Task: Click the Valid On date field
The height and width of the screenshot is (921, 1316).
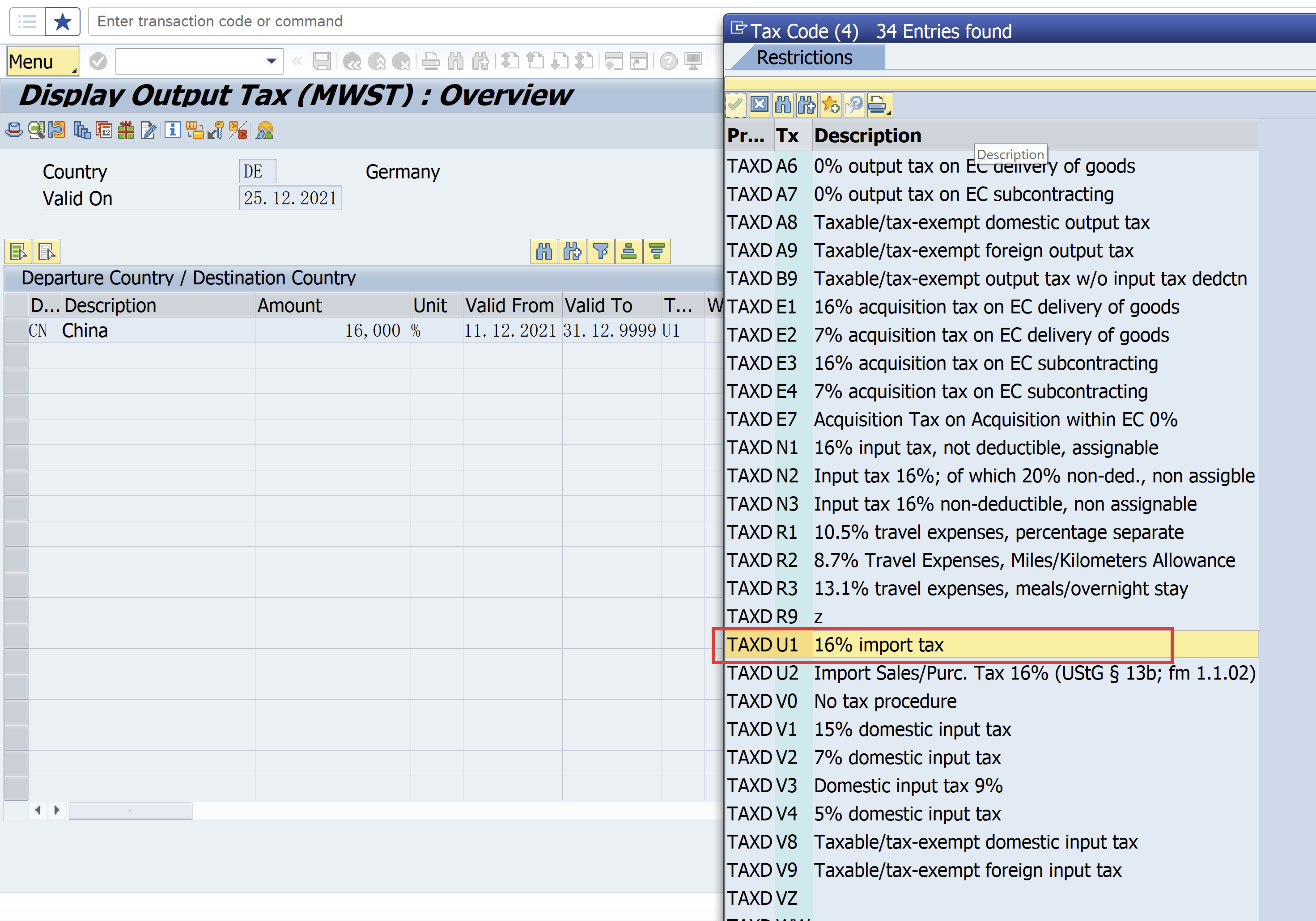Action: (x=290, y=198)
